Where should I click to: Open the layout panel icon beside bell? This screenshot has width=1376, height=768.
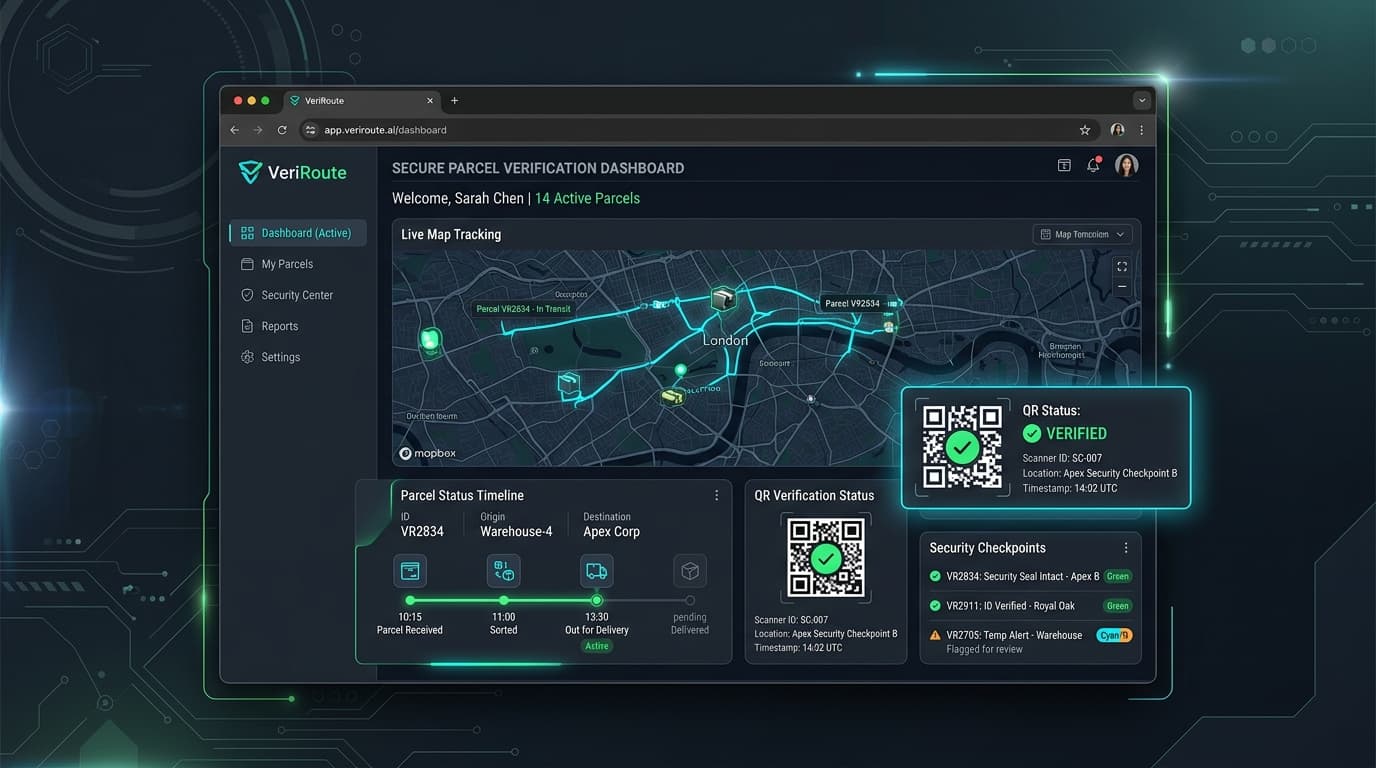click(x=1064, y=166)
